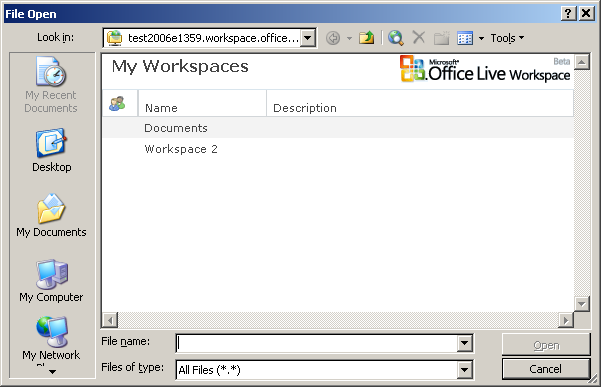Click the Views grid icon
The width and height of the screenshot is (601, 387).
coord(465,38)
